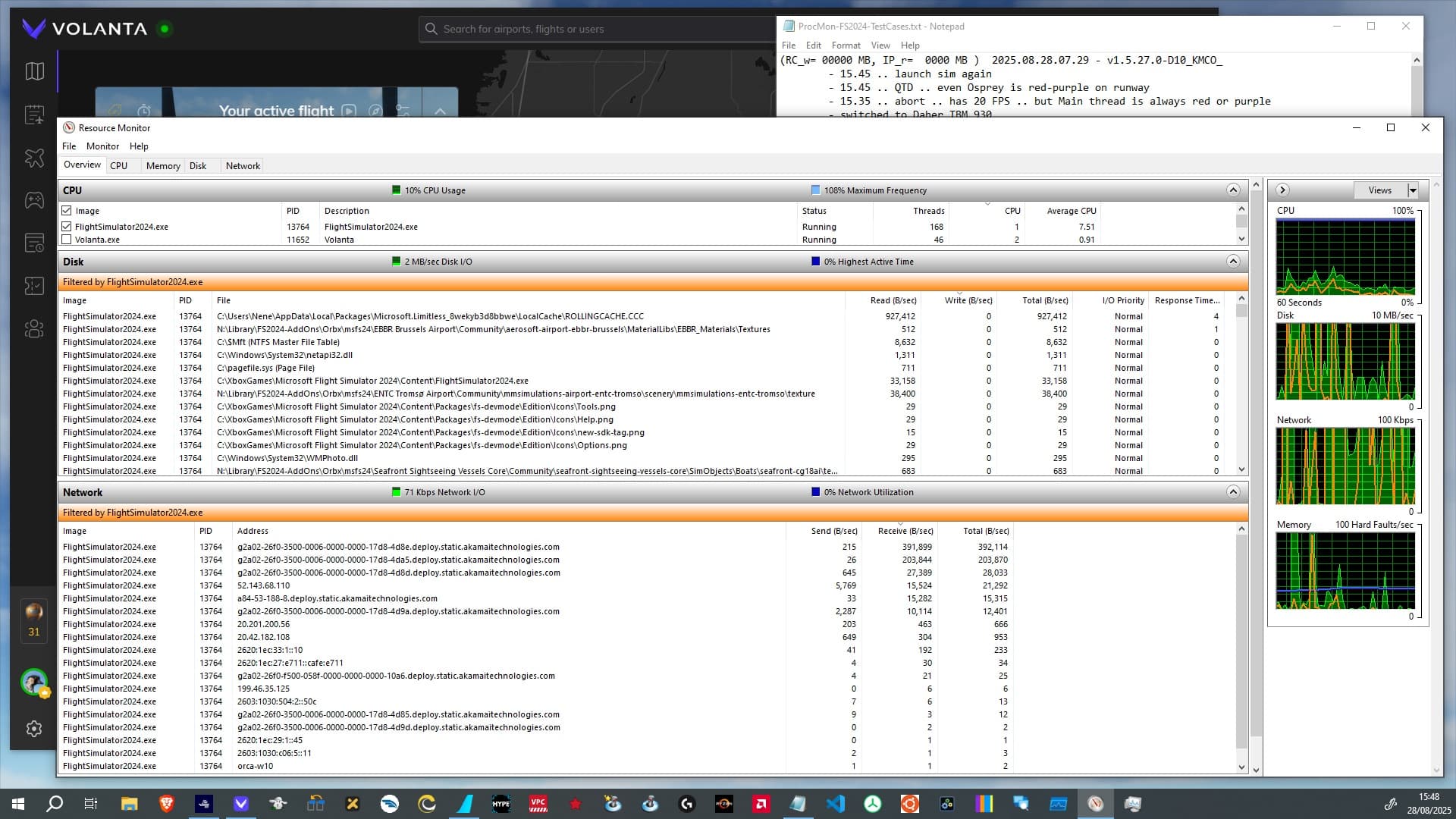This screenshot has height=819, width=1456.
Task: Open Windows taskbar search
Action: [55, 804]
